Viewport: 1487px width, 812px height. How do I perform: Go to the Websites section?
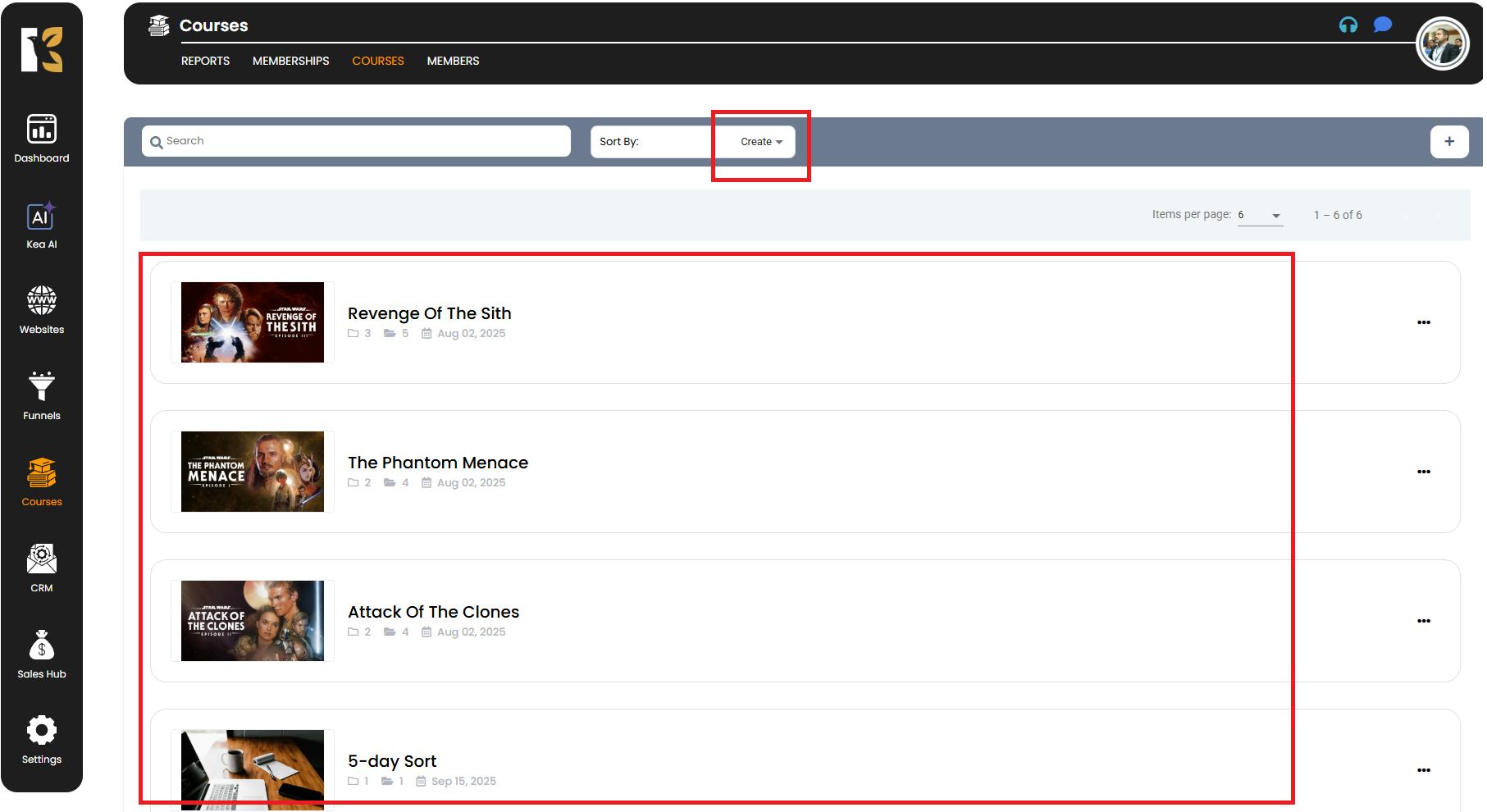41,310
